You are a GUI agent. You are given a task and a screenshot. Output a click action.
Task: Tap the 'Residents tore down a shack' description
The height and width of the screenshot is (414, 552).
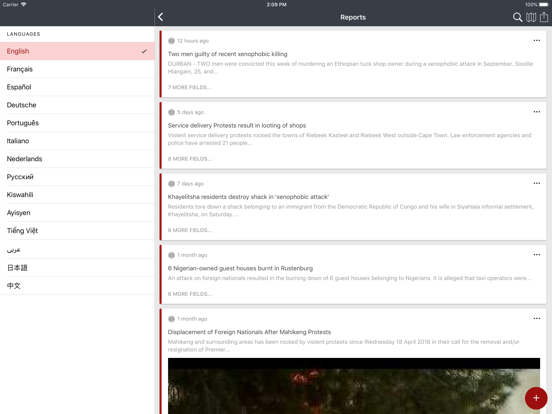pyautogui.click(x=351, y=211)
